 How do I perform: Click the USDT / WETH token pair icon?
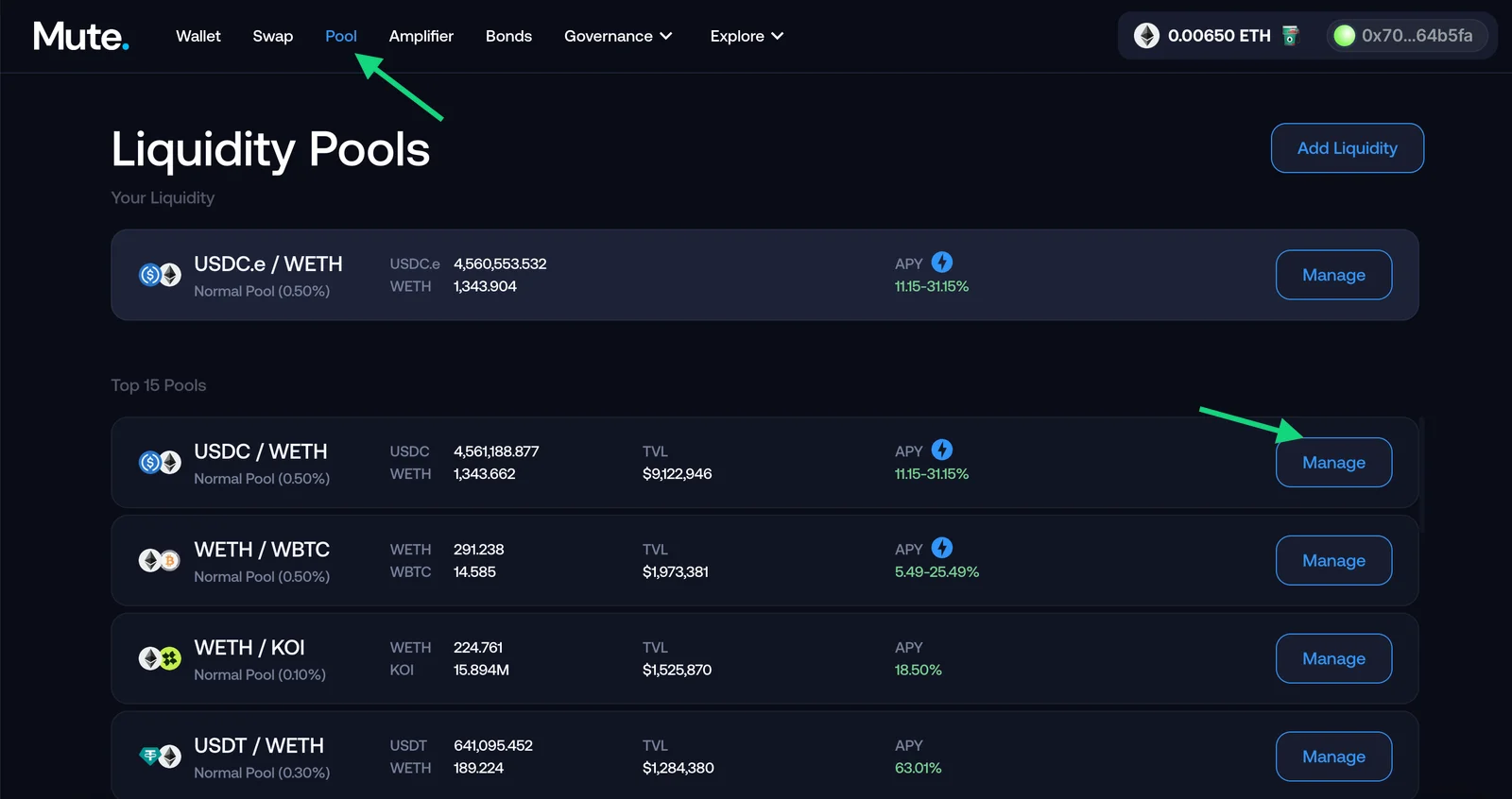point(160,756)
